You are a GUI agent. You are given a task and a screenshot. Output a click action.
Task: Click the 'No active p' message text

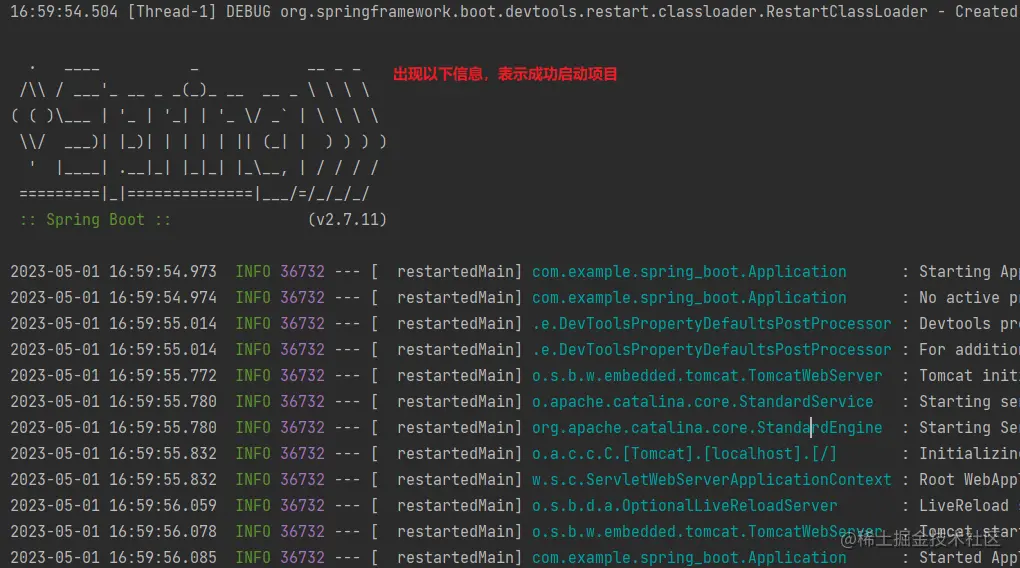[969, 298]
